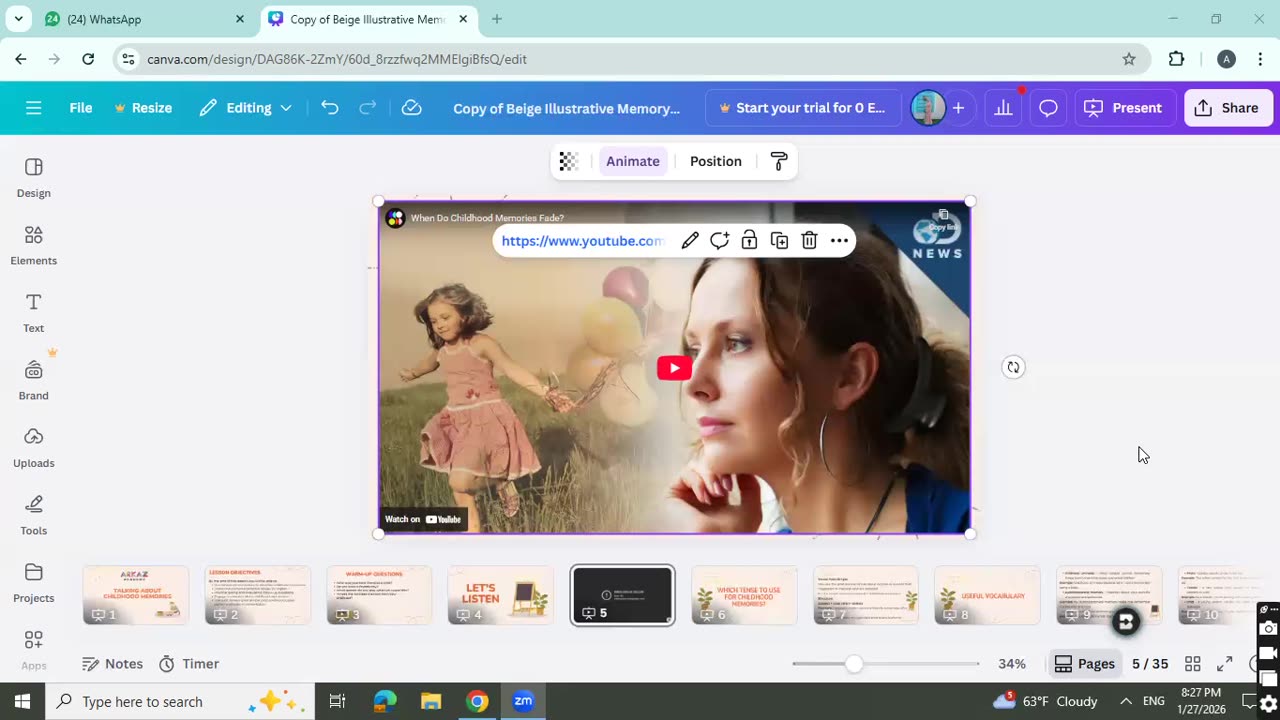
Task: Edit the embed with pencil icon
Action: (690, 241)
